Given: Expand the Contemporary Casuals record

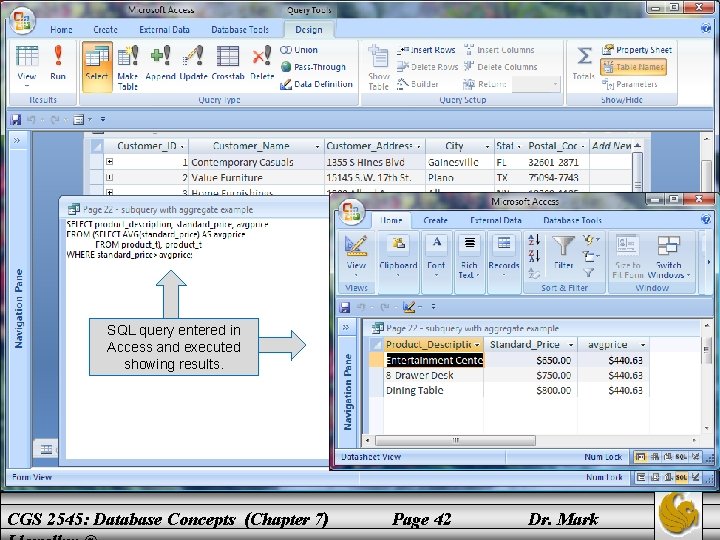Looking at the screenshot, I should coord(109,162).
